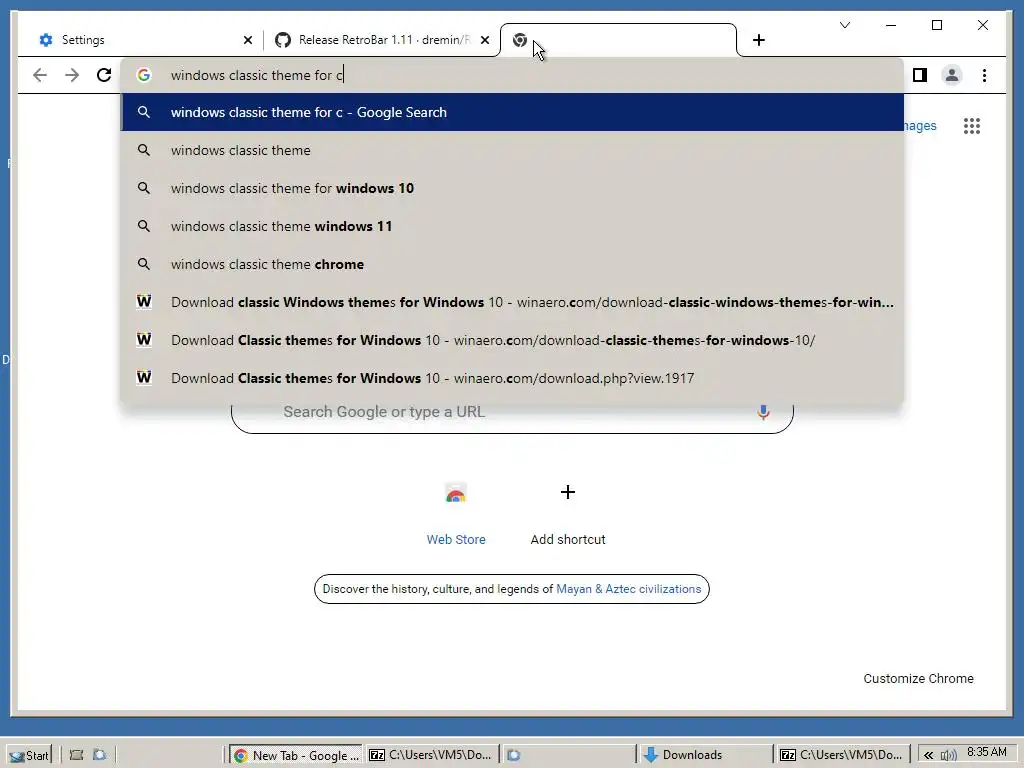Add a new shortcut with the plus tile
The image size is (1024, 768).
pos(568,492)
